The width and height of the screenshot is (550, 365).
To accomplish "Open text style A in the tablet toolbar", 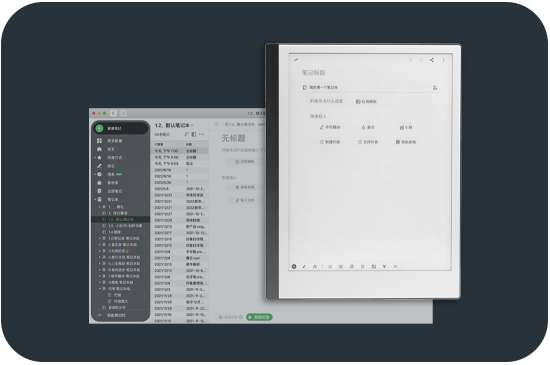I will click(315, 266).
